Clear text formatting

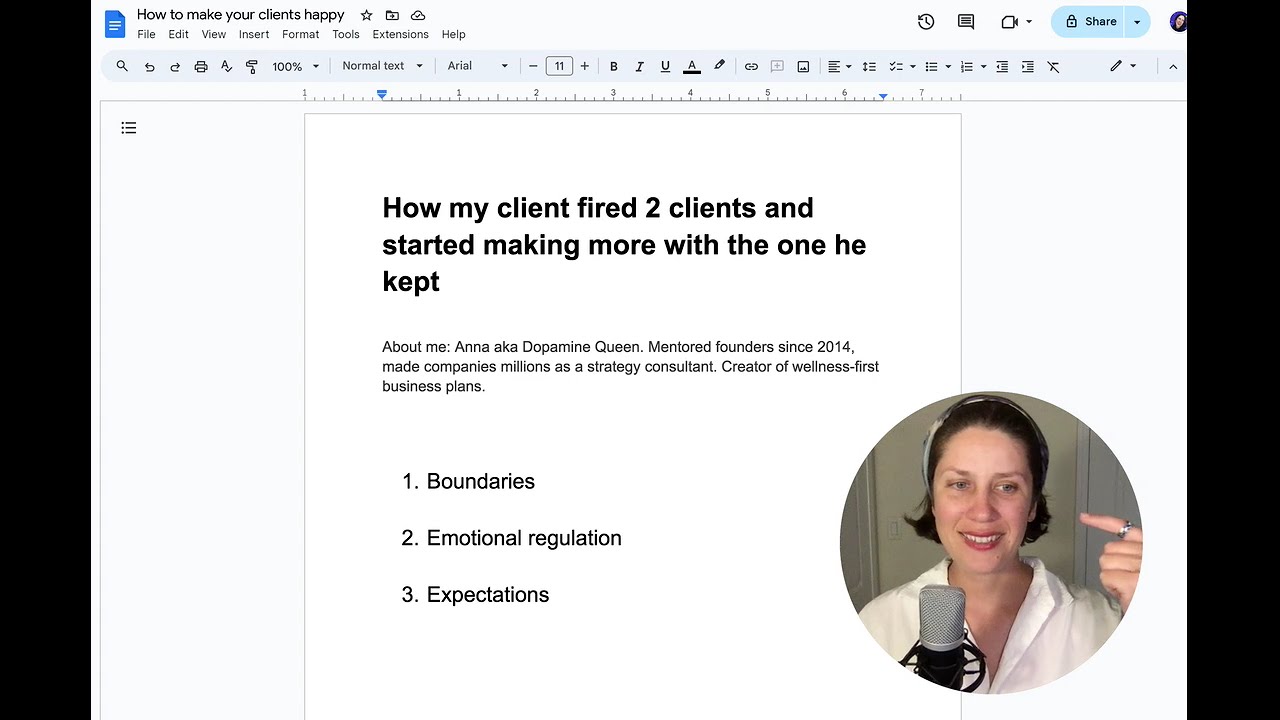pyautogui.click(x=1053, y=66)
